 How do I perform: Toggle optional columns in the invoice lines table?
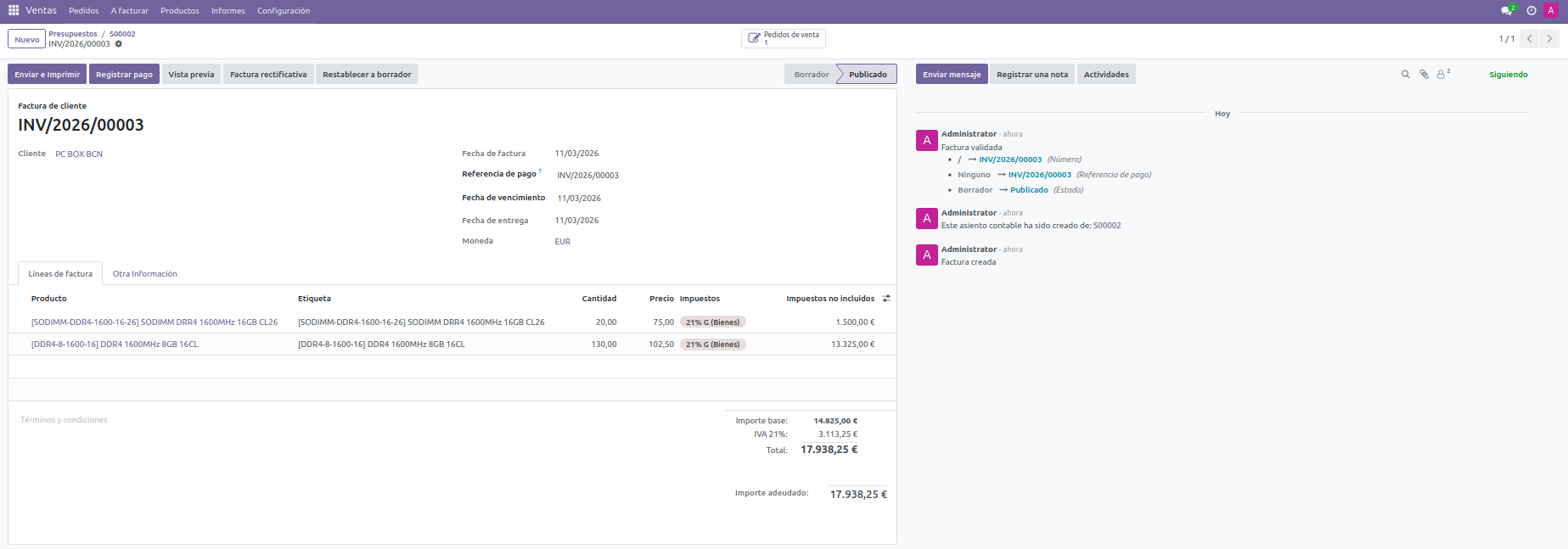(x=886, y=299)
